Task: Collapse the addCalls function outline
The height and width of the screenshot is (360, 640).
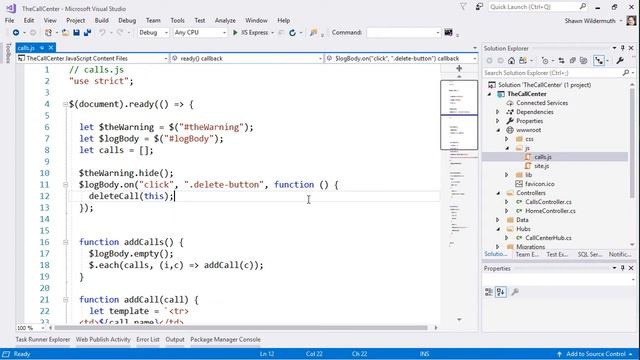Action: 65,242
